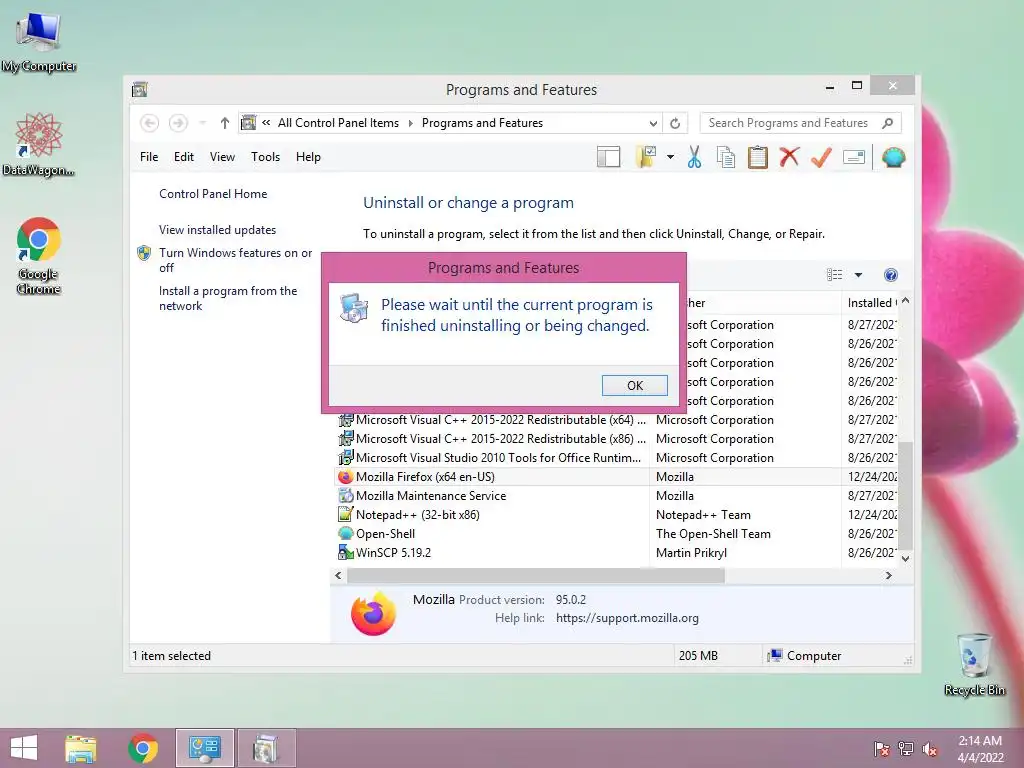Open the View menu
The height and width of the screenshot is (768, 1024).
coord(222,157)
